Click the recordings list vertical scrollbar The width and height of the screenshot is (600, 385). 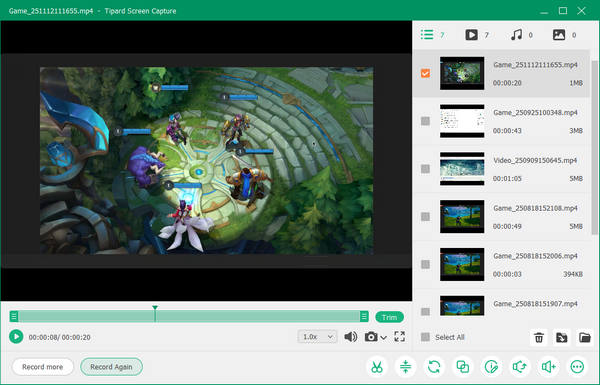[x=594, y=147]
